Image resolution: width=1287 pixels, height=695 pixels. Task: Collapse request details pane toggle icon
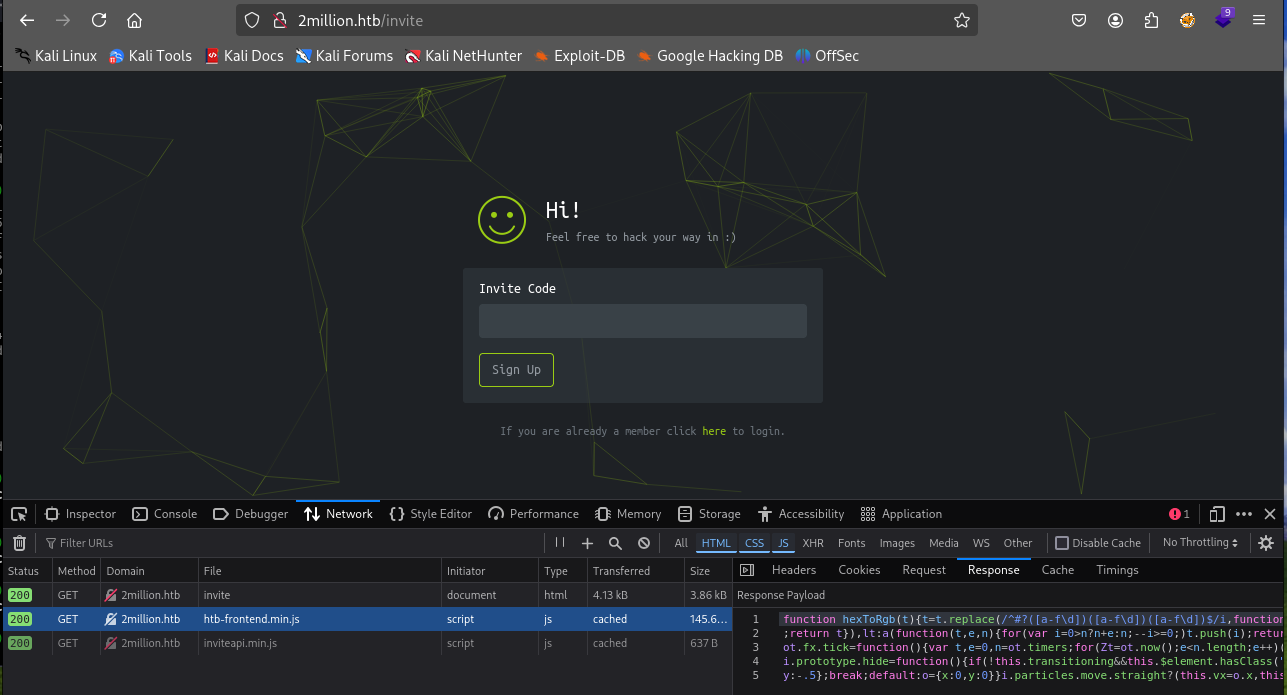click(746, 570)
